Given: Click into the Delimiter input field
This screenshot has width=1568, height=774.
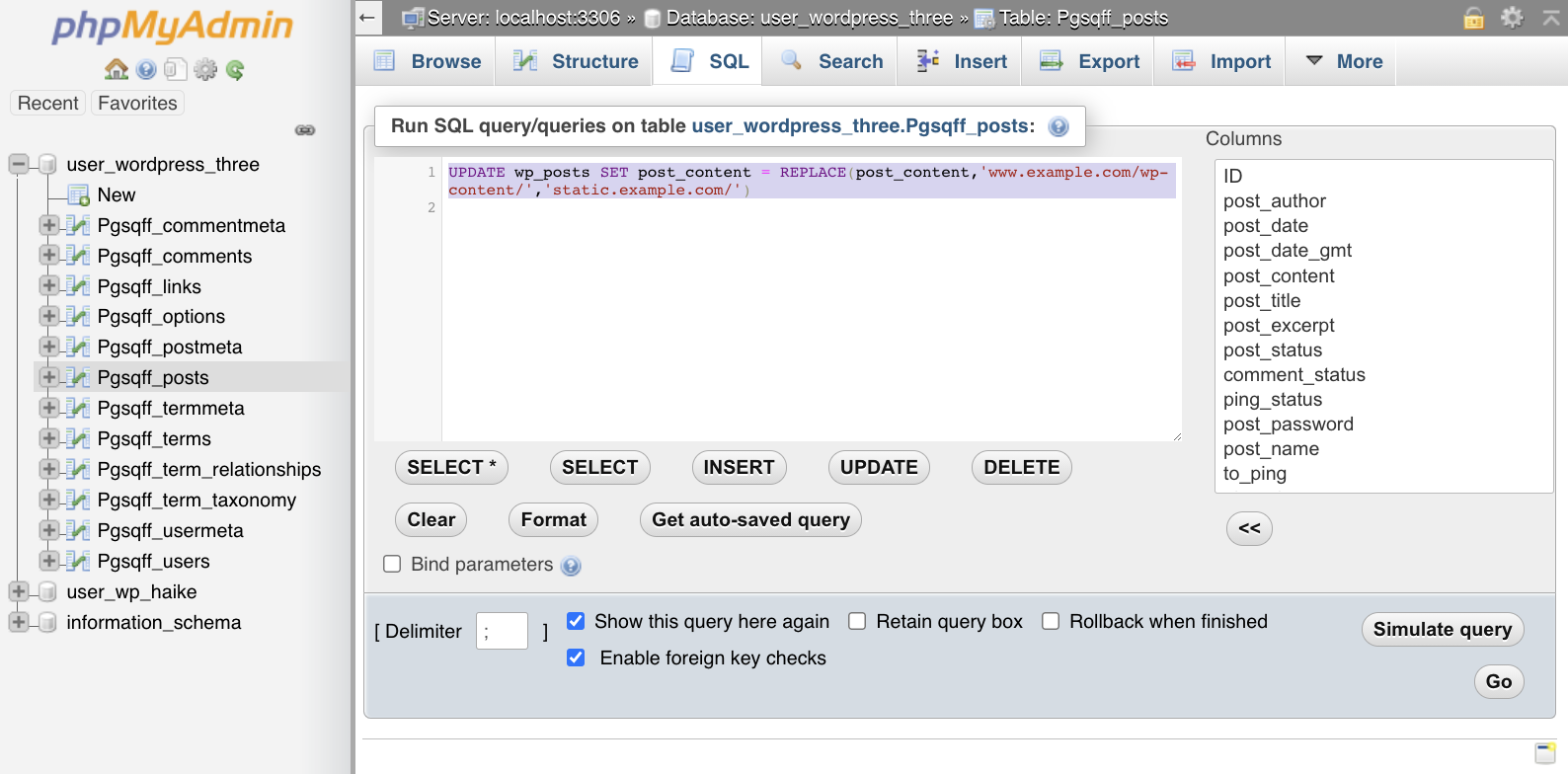Looking at the screenshot, I should 502,631.
